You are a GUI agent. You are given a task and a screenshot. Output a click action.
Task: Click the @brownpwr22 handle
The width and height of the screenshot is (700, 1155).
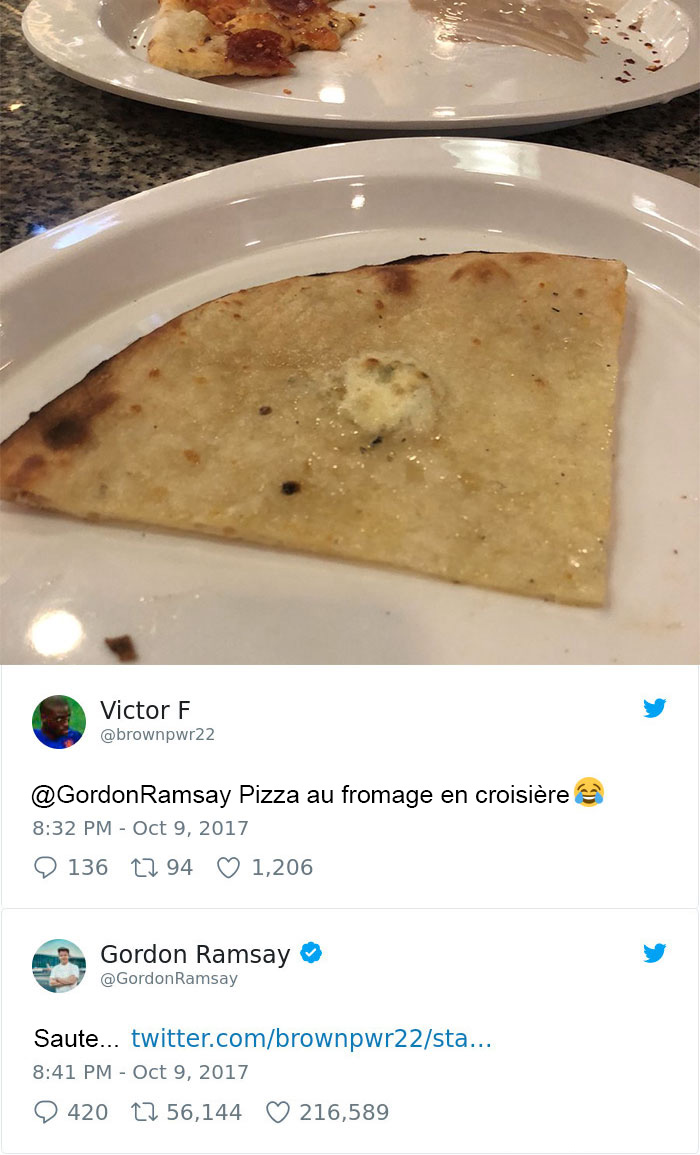(x=157, y=735)
